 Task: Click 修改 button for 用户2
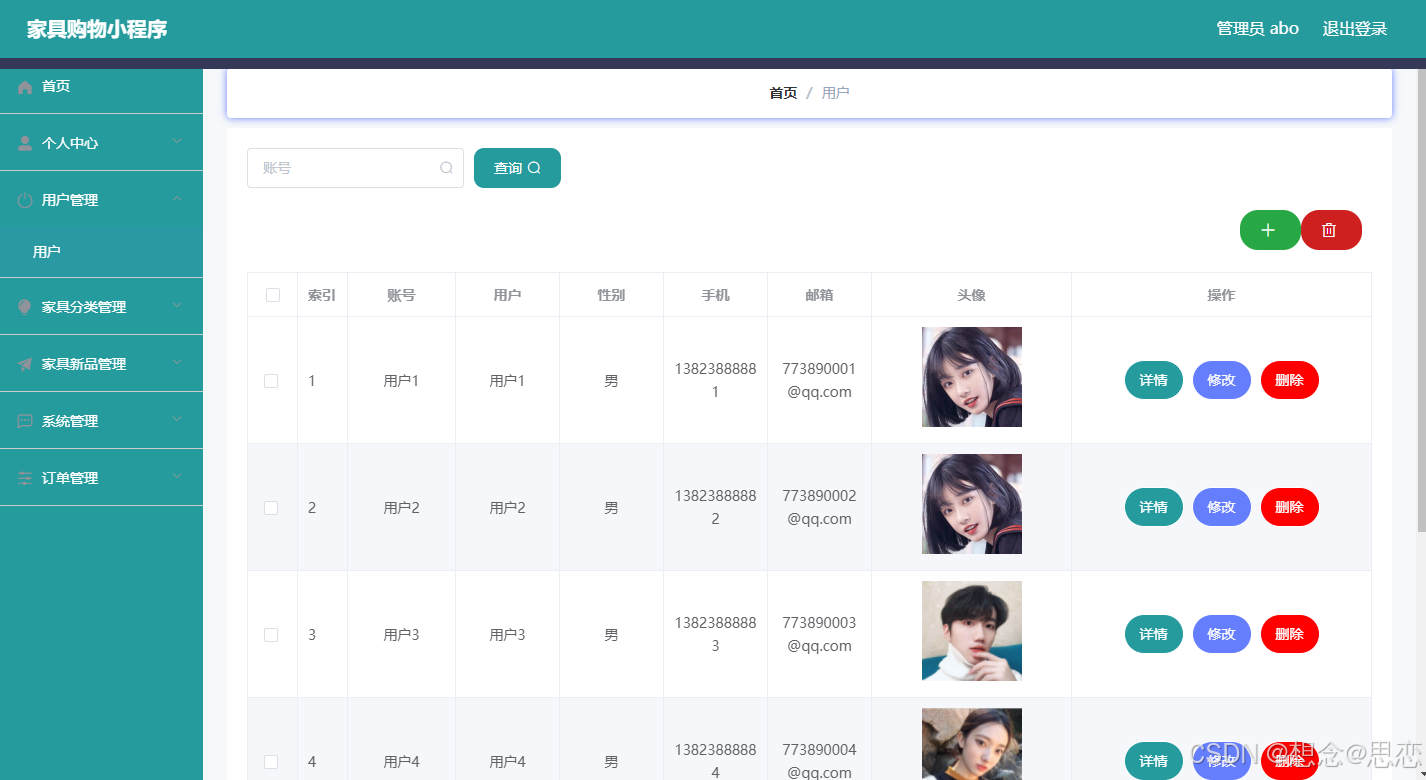point(1222,507)
